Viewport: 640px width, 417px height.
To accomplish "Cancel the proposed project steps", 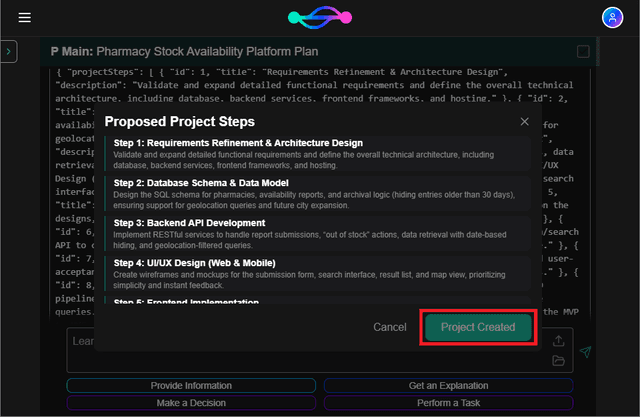I will [x=390, y=327].
